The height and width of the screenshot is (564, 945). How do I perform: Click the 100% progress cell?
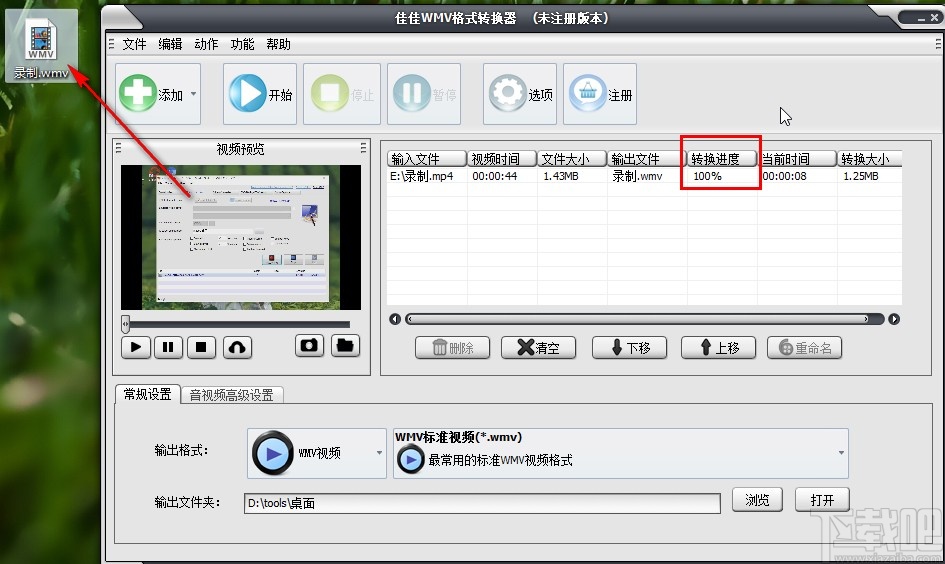[708, 176]
